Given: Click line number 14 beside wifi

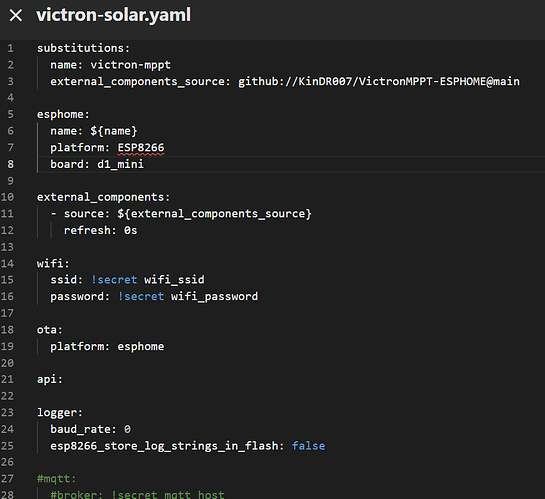Looking at the screenshot, I should pos(7,263).
